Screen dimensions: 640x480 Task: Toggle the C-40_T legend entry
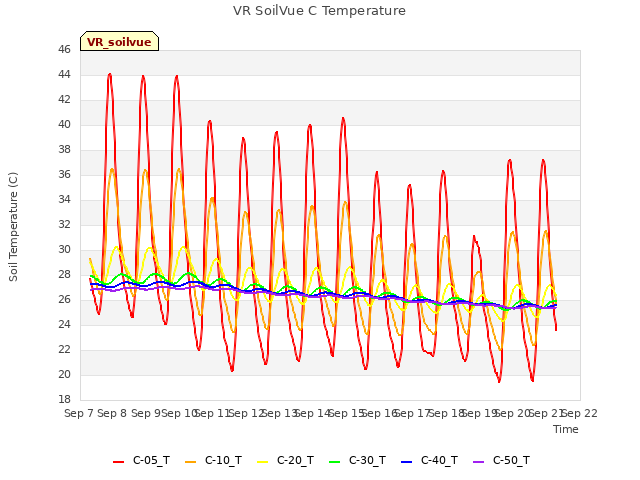coord(429,461)
